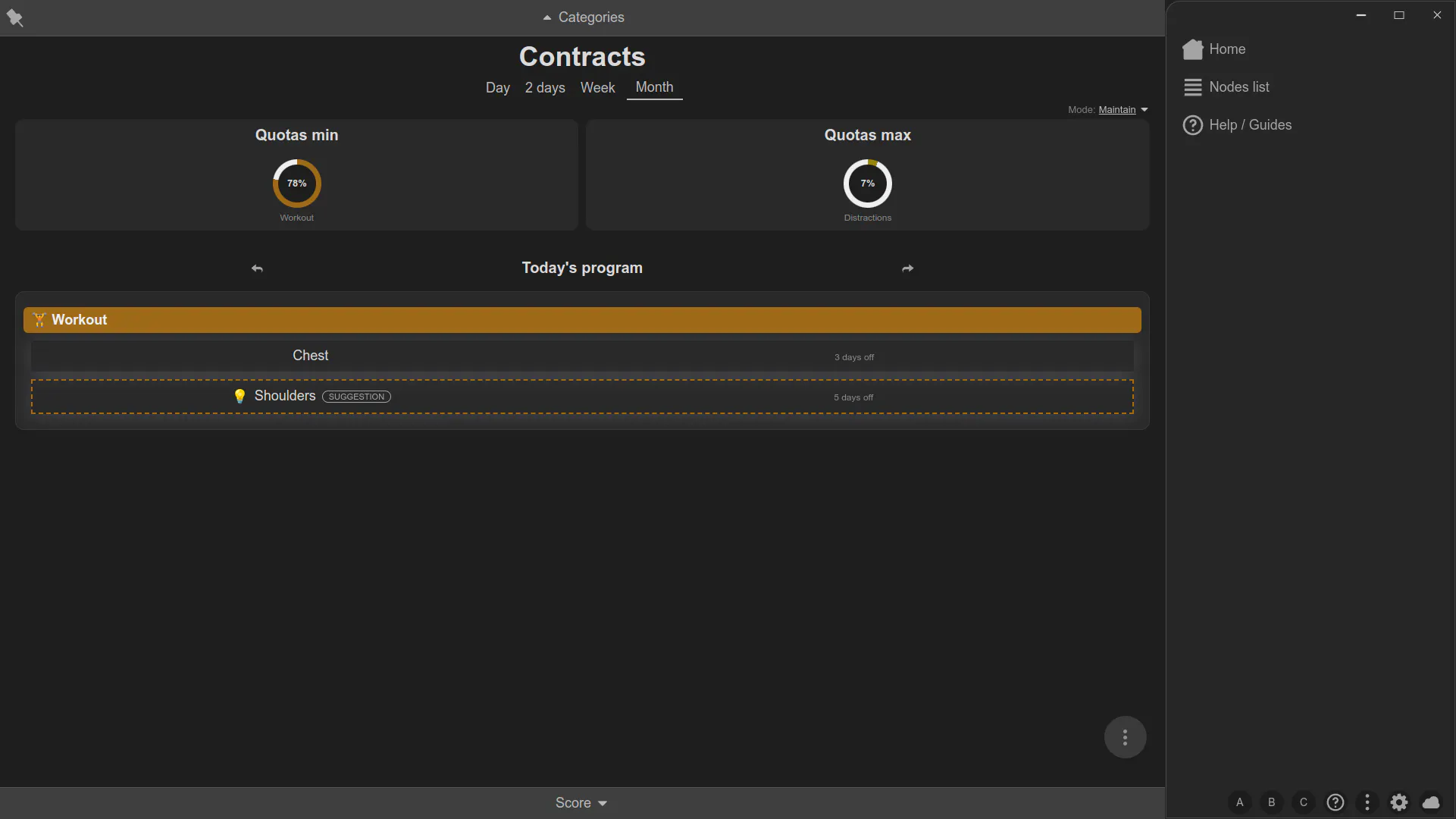Image resolution: width=1456 pixels, height=819 pixels.
Task: Select profile A button
Action: [x=1240, y=802]
